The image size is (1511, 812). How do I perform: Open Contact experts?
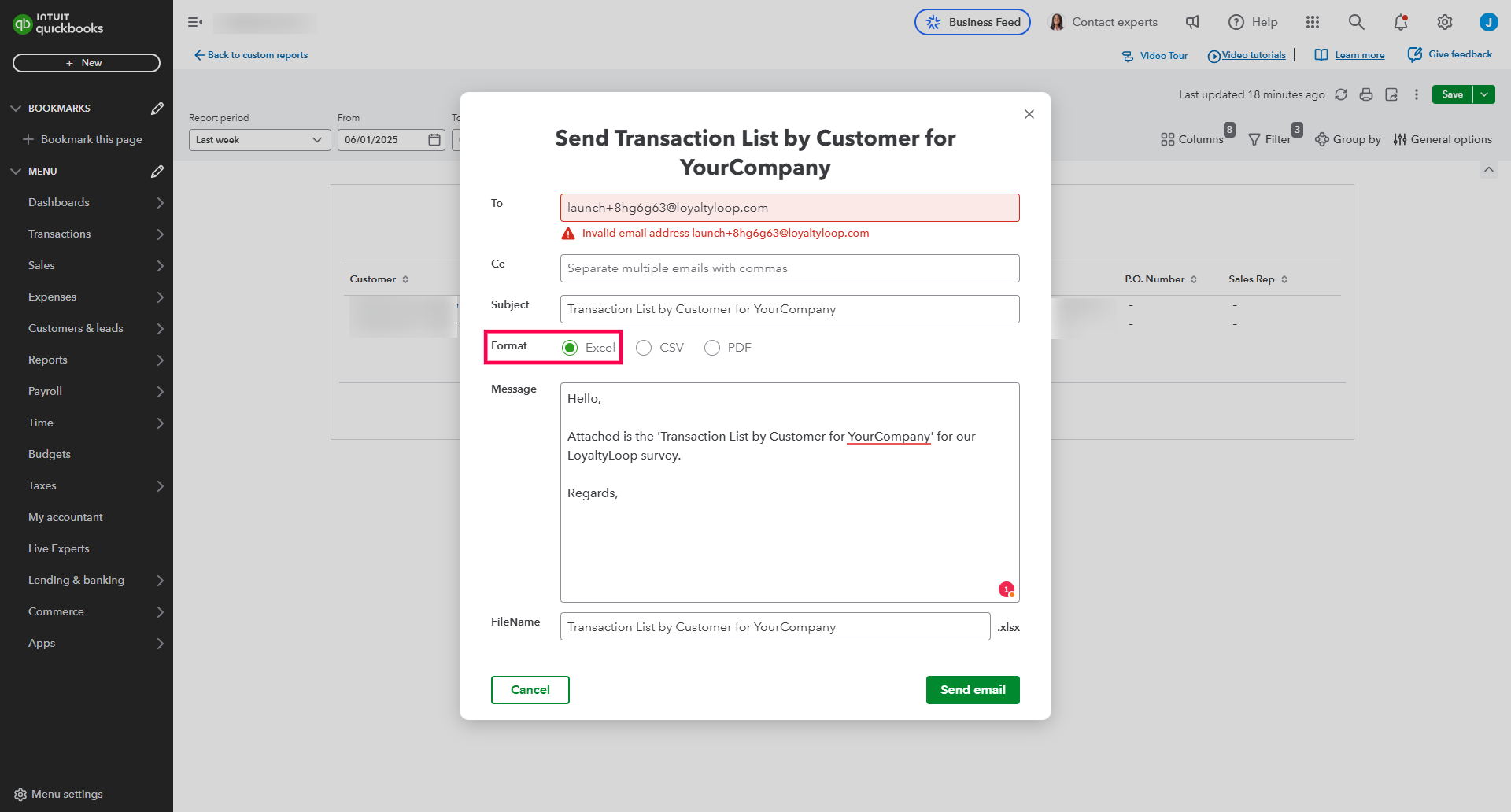tap(1103, 22)
